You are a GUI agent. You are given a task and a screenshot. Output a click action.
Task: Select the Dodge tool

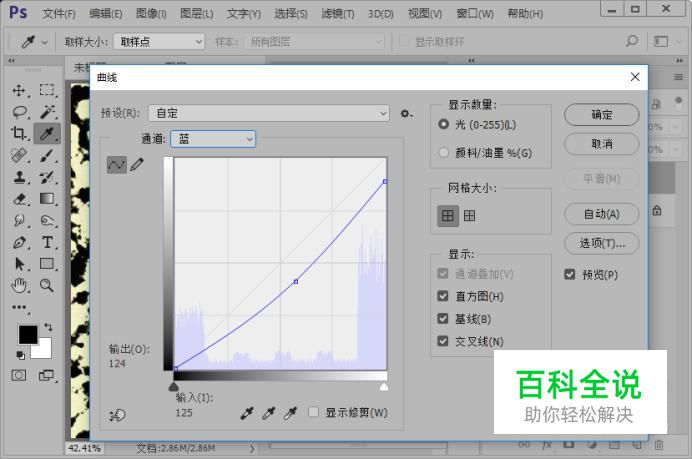point(47,220)
